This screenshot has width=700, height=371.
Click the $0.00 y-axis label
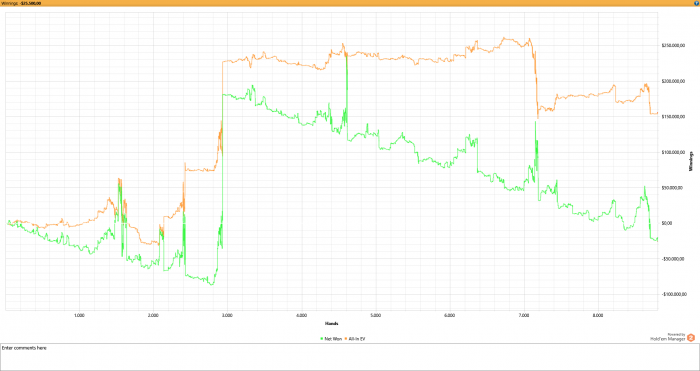point(668,223)
